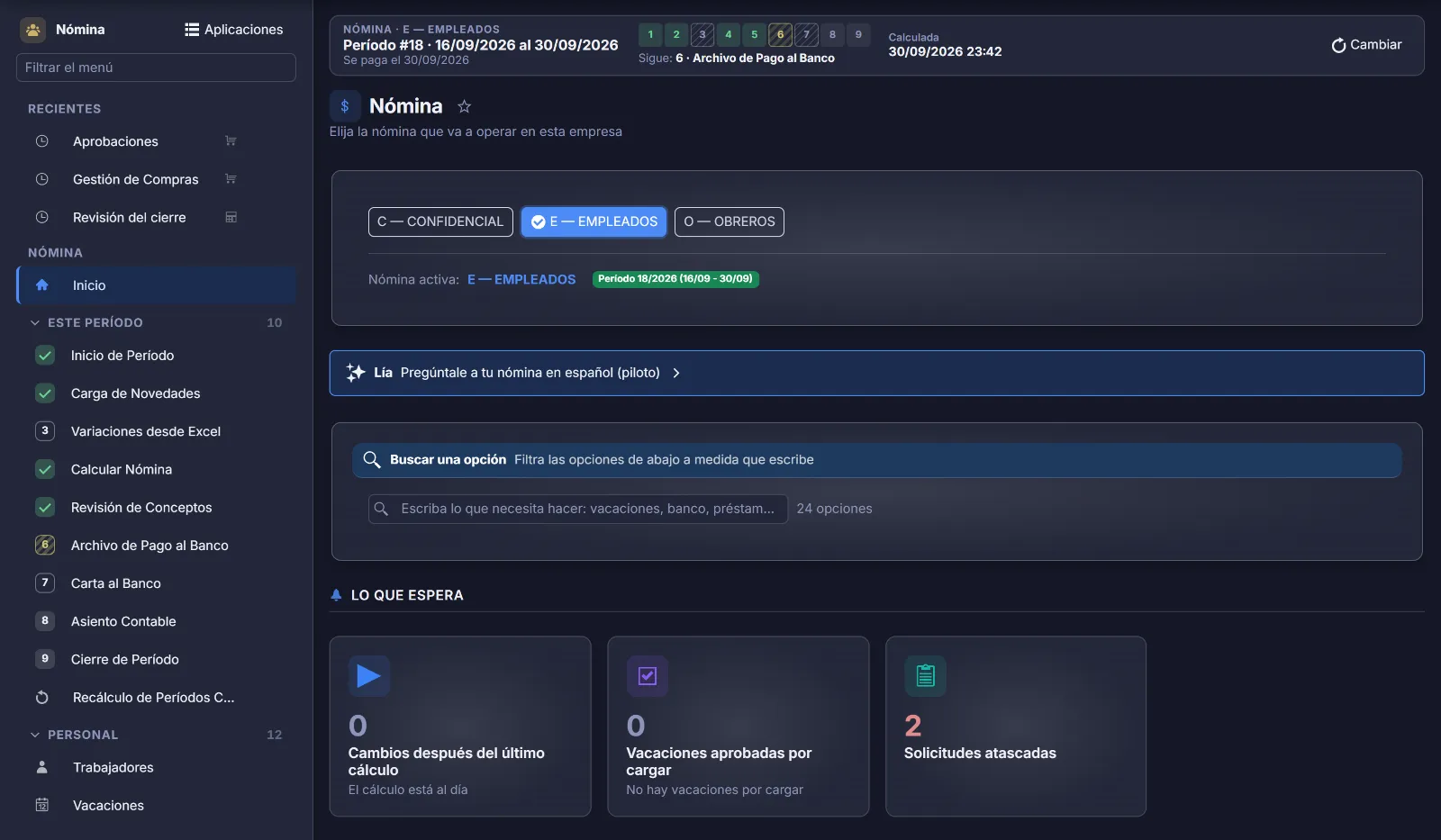This screenshot has width=1441, height=840.
Task: Click the Lía sparkle icon
Action: (356, 373)
